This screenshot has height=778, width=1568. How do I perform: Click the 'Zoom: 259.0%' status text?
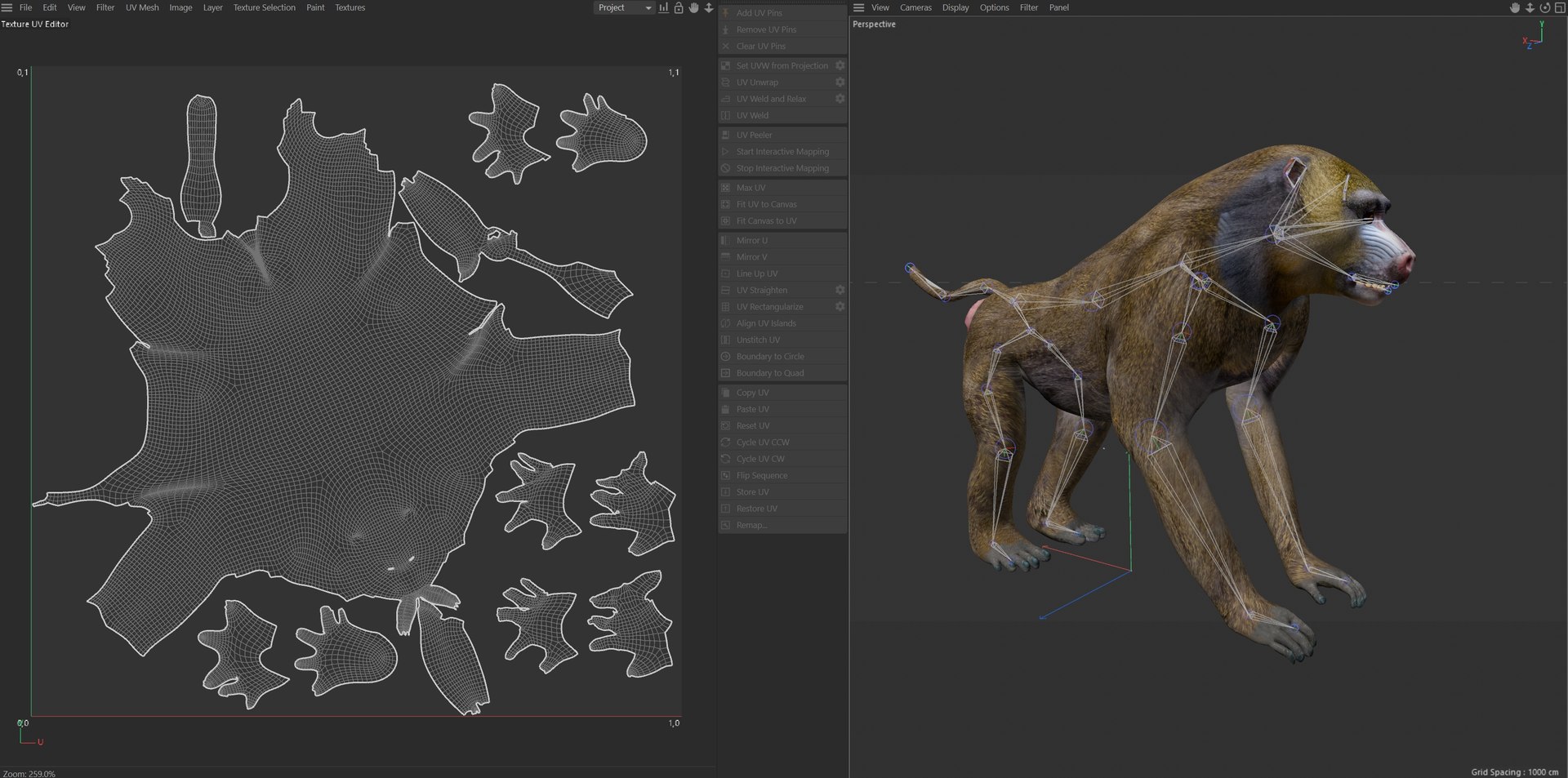click(29, 773)
